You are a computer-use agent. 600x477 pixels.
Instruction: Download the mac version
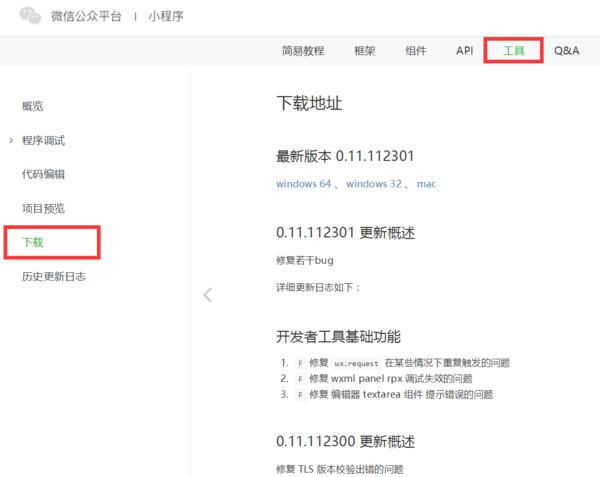pyautogui.click(x=426, y=184)
